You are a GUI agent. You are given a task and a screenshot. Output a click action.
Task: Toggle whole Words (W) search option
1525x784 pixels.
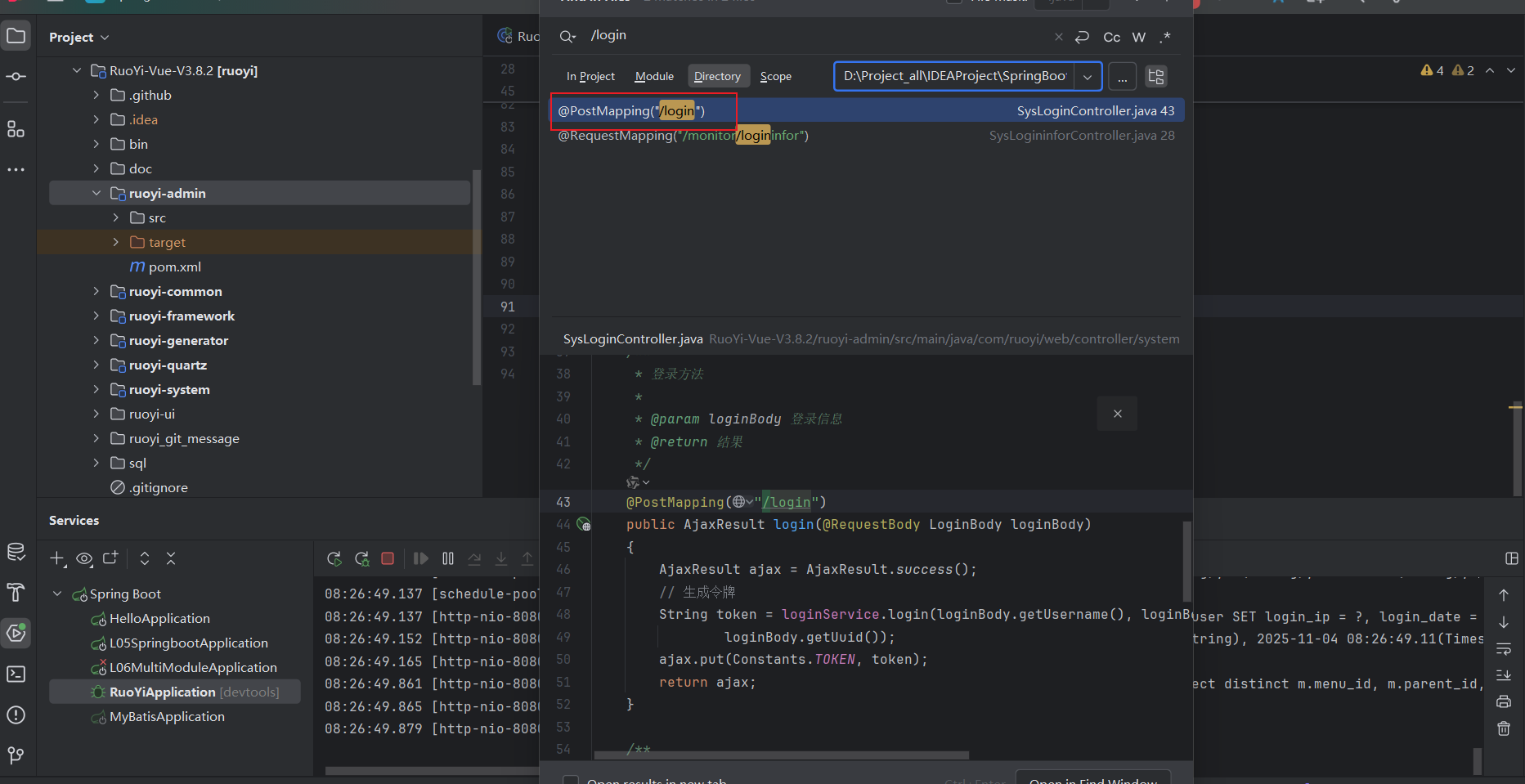pyautogui.click(x=1138, y=37)
